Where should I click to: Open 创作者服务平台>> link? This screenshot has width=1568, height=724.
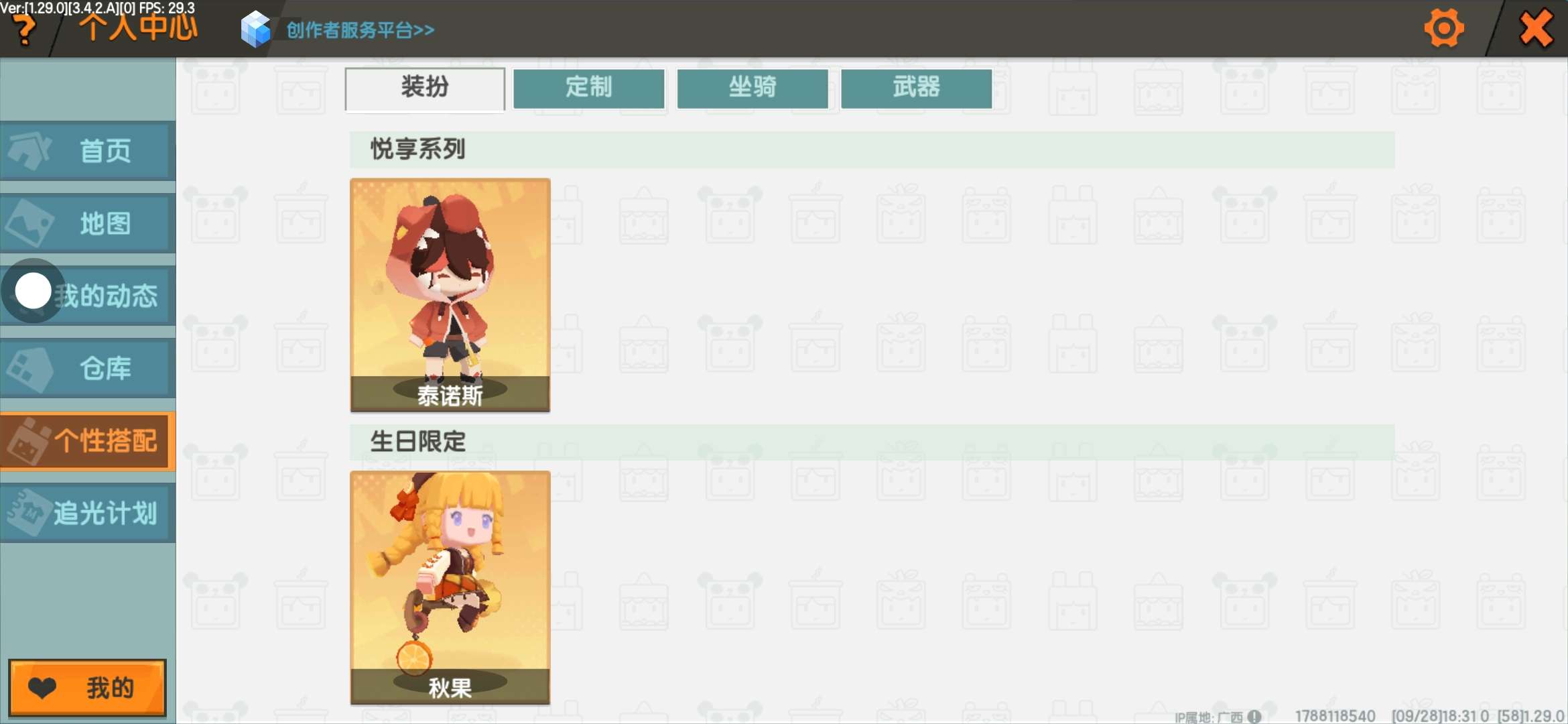click(x=361, y=30)
